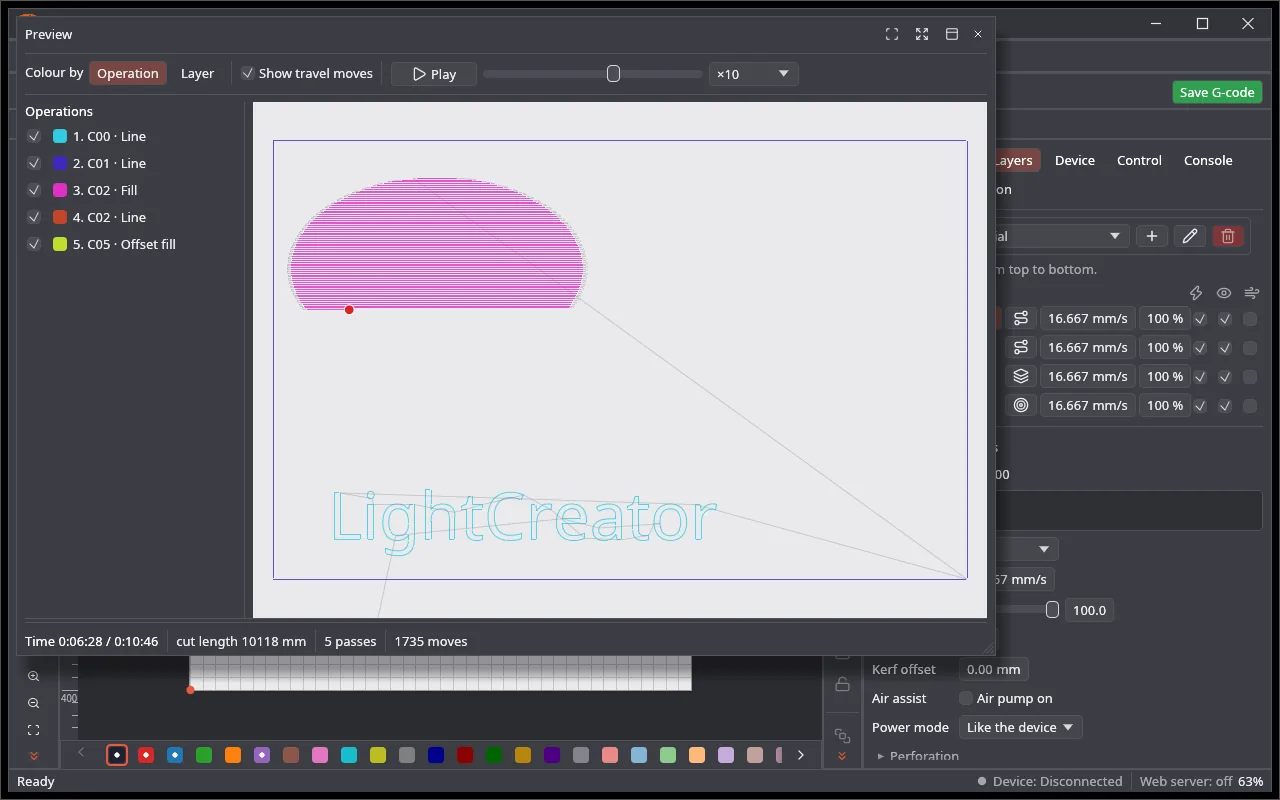This screenshot has width=1280, height=800.
Task: Click the Device: Disconnected status
Action: (1050, 781)
